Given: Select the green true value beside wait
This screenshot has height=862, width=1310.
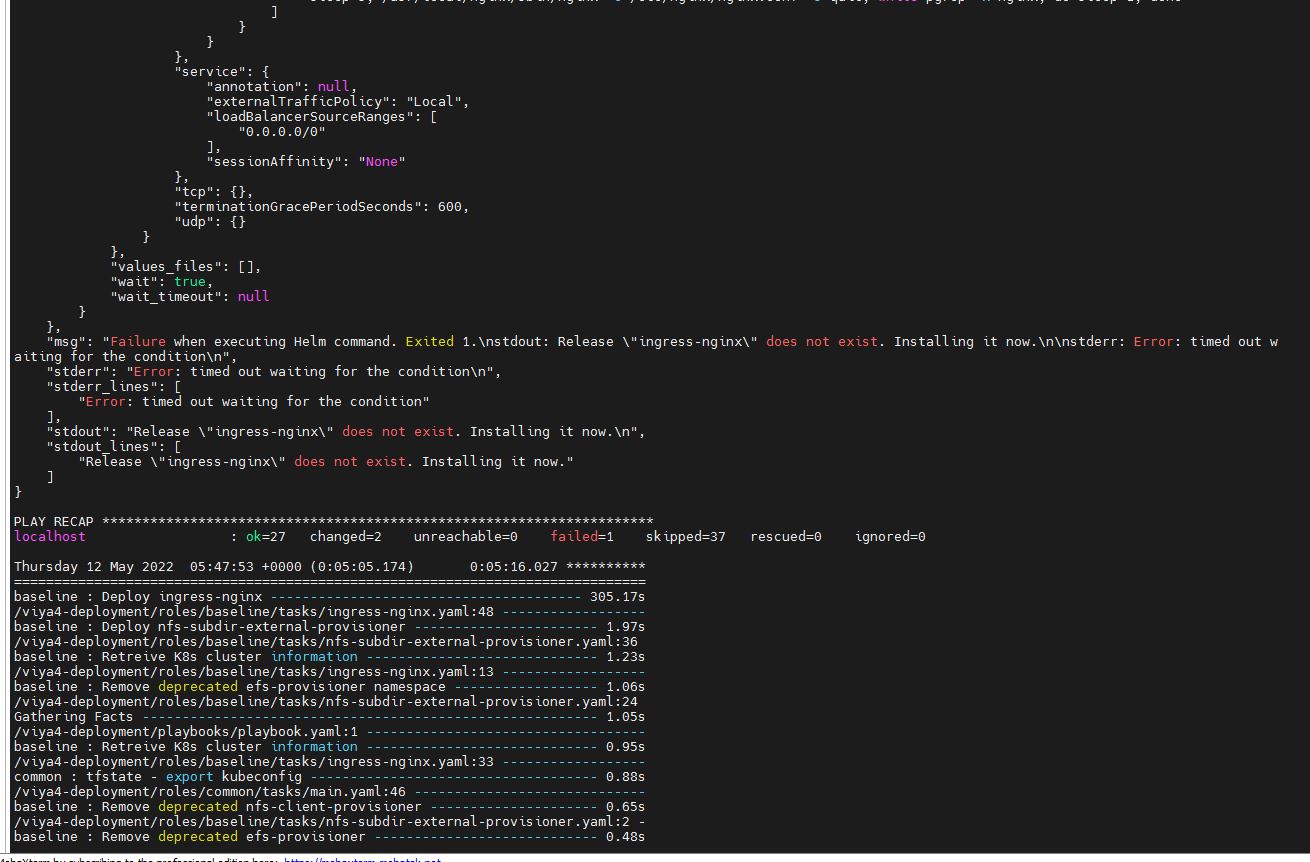Looking at the screenshot, I should [190, 281].
